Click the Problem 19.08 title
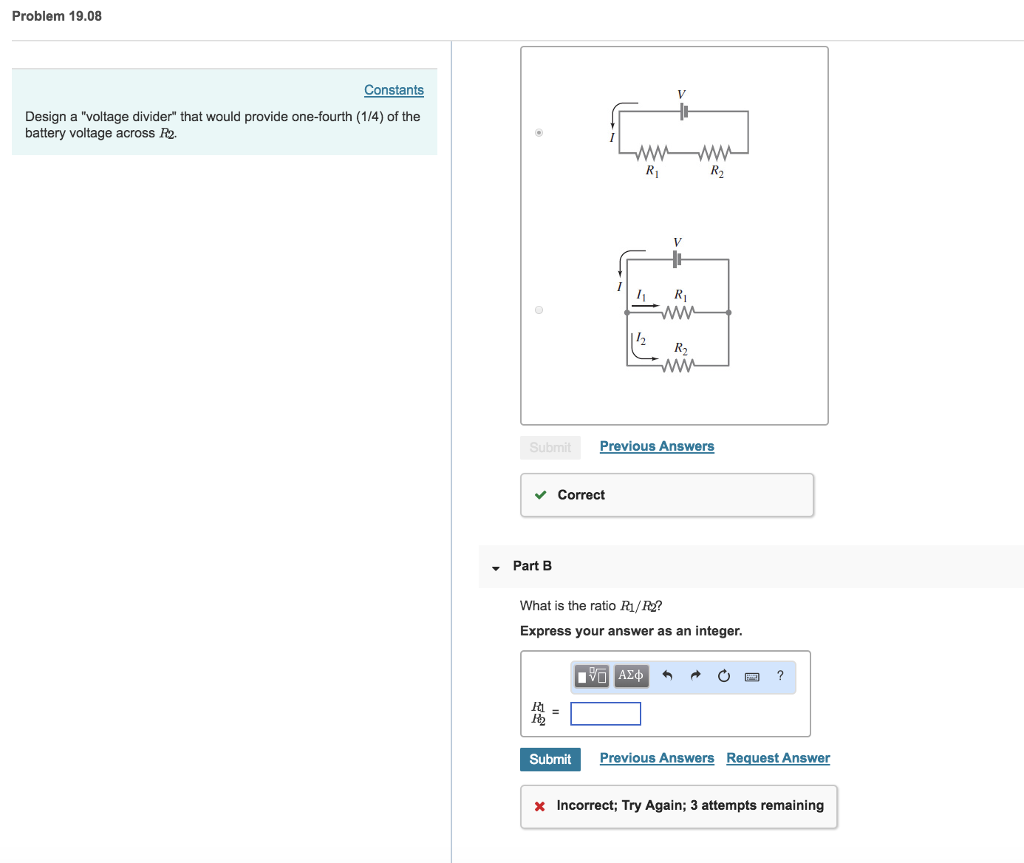 point(56,16)
